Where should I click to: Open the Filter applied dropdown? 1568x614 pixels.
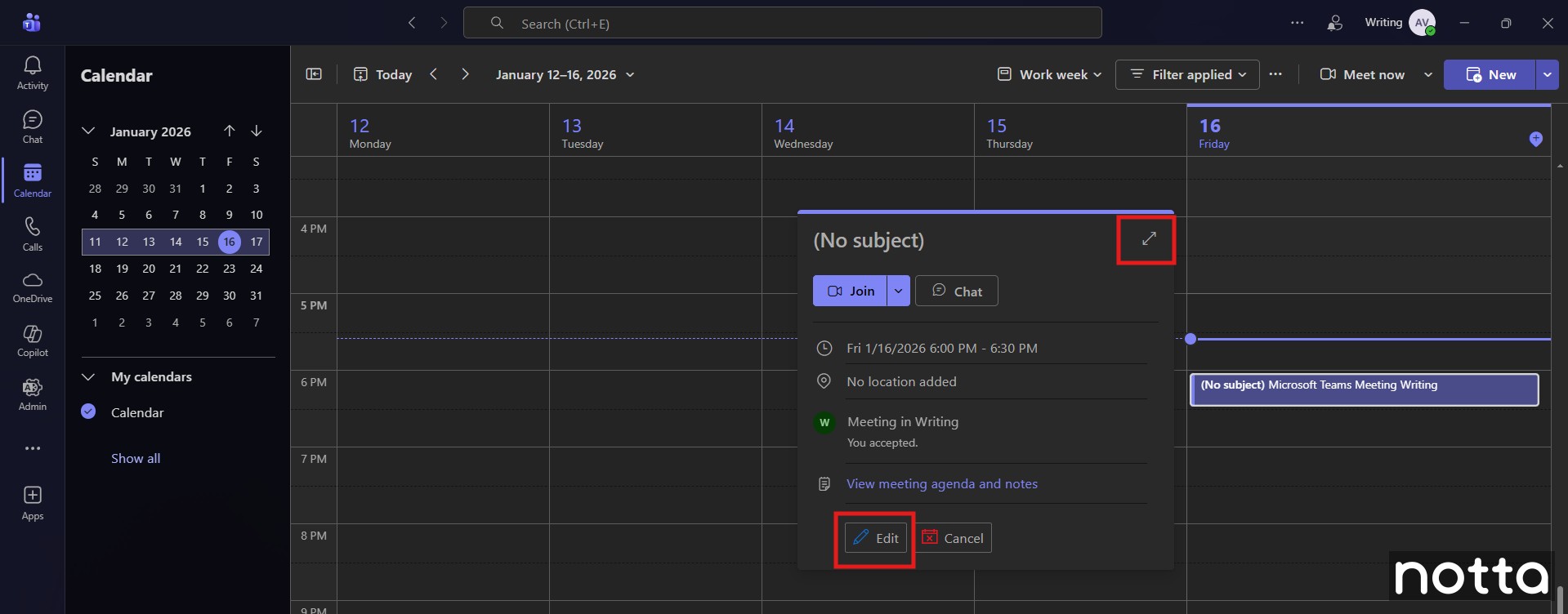coord(1187,74)
